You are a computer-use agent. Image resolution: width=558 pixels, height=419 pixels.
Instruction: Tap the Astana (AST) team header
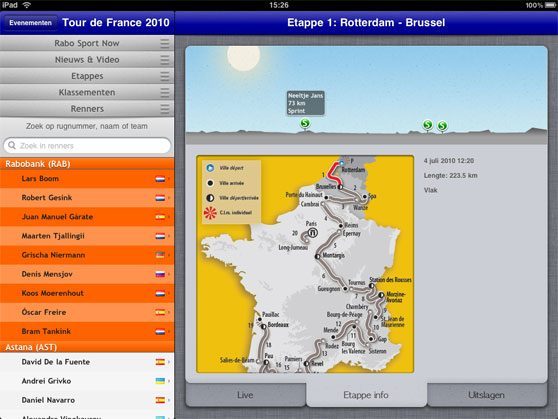point(87,347)
